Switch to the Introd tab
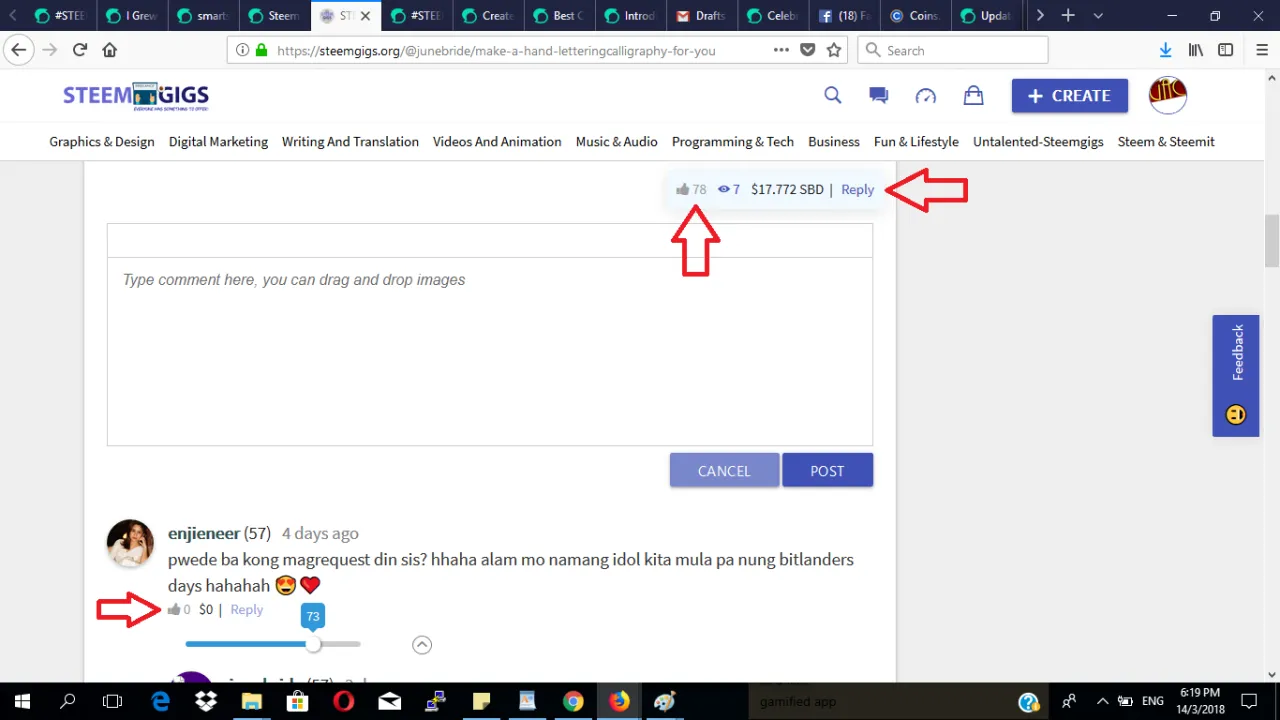This screenshot has width=1280, height=720. 630,16
